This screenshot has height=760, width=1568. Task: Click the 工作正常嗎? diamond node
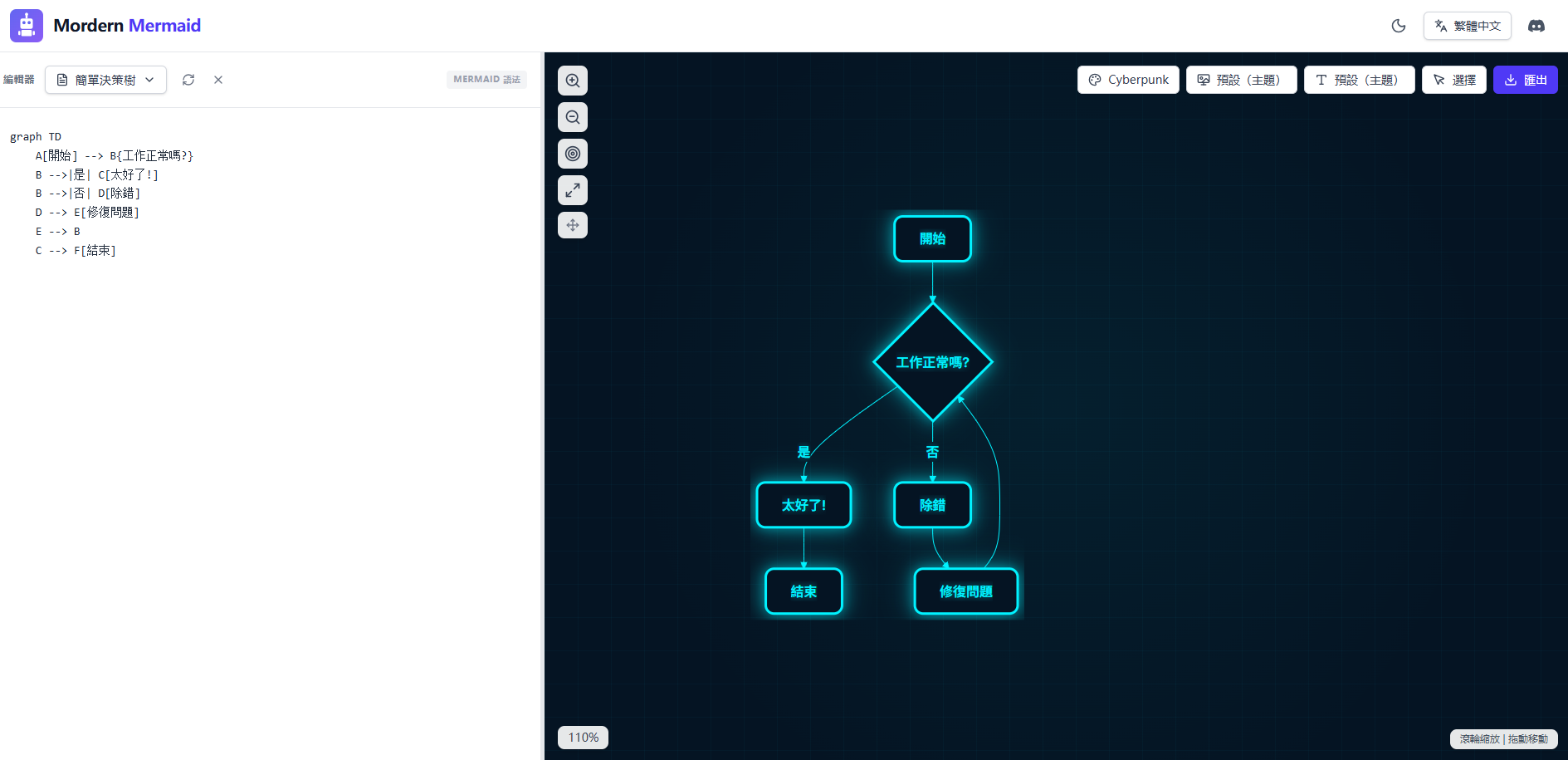[x=932, y=362]
